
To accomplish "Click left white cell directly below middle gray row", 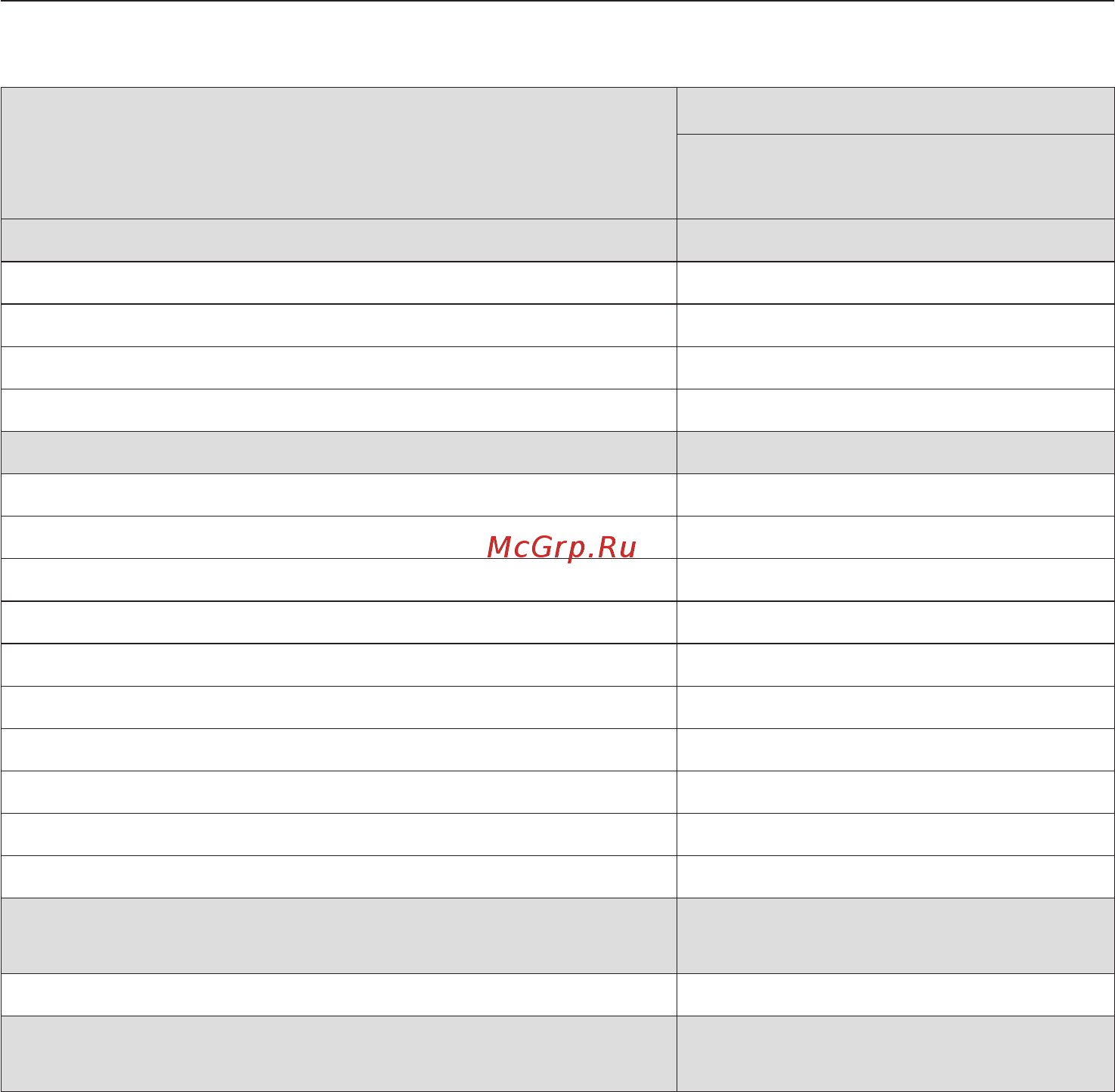I will [339, 495].
